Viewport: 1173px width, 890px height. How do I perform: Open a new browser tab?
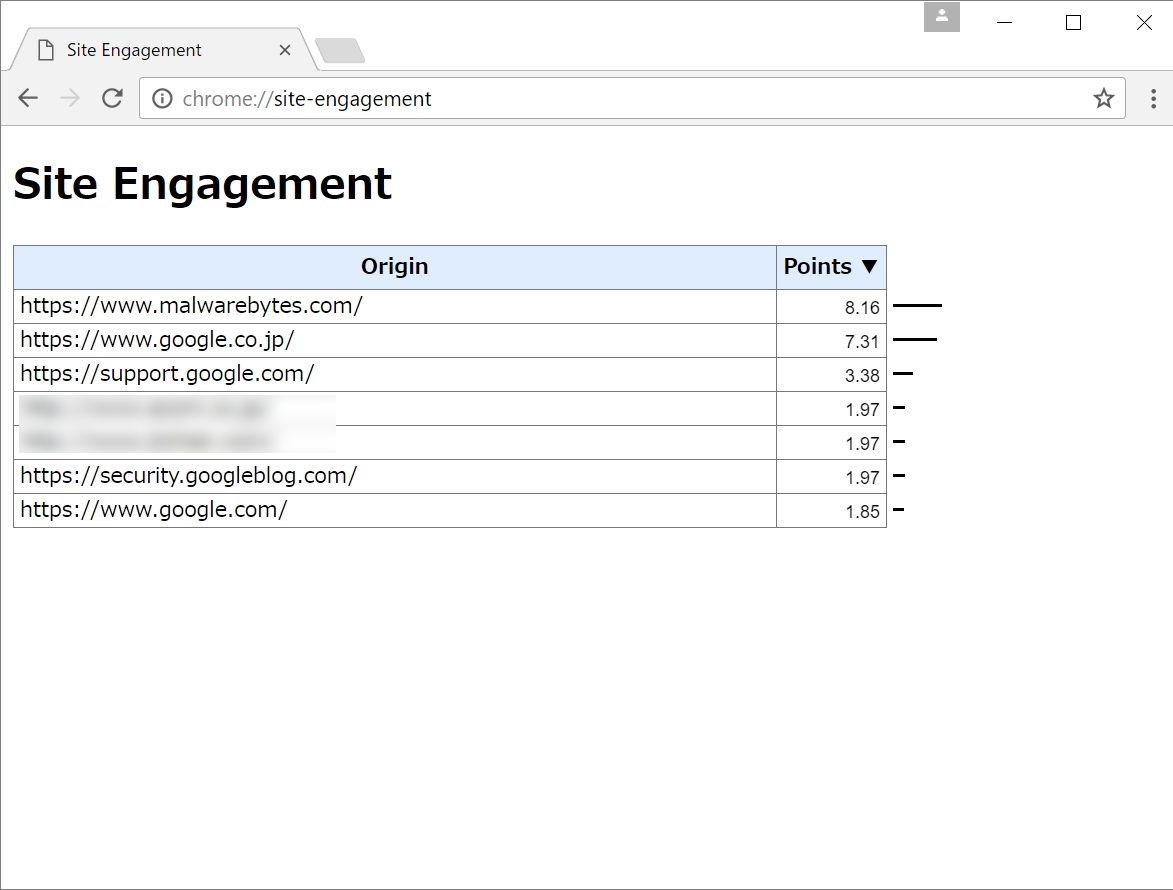340,49
